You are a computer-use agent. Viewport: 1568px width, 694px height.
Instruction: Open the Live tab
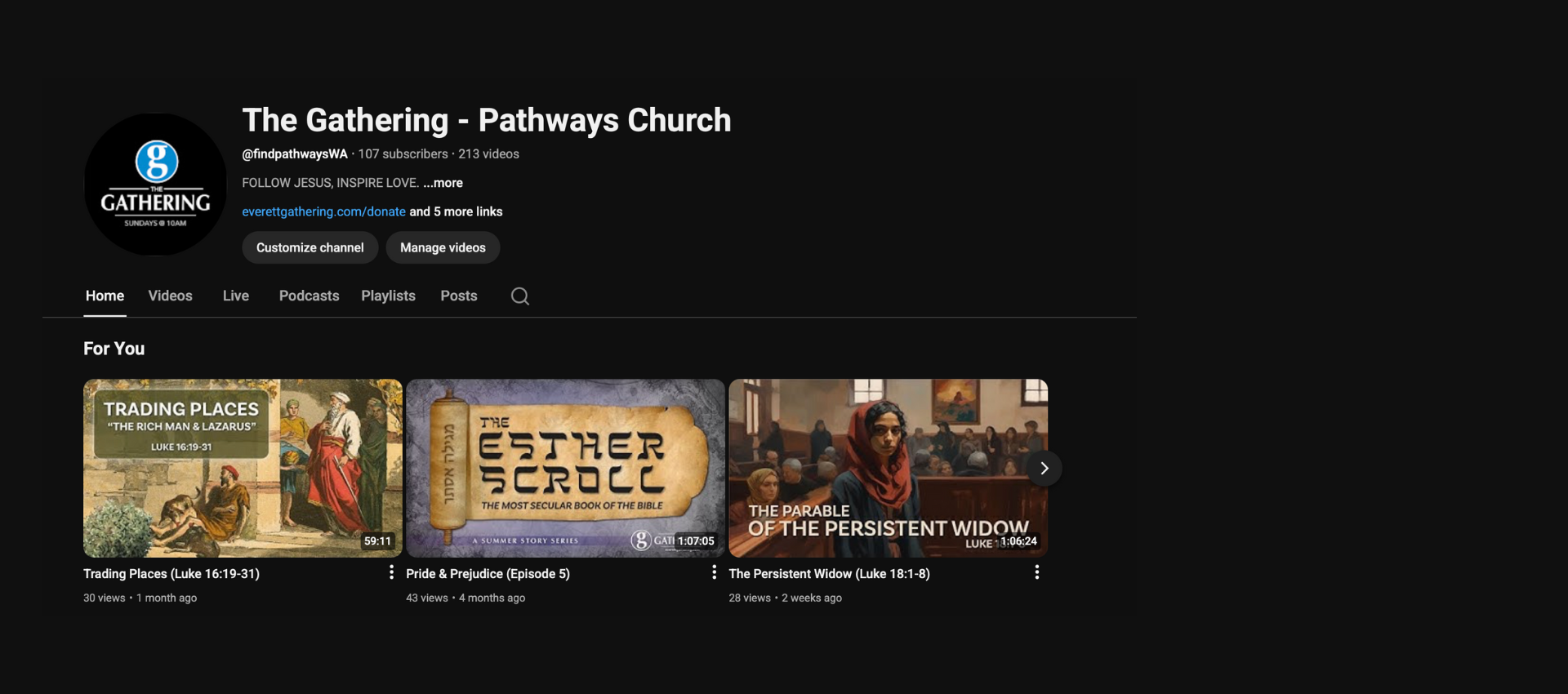click(236, 296)
